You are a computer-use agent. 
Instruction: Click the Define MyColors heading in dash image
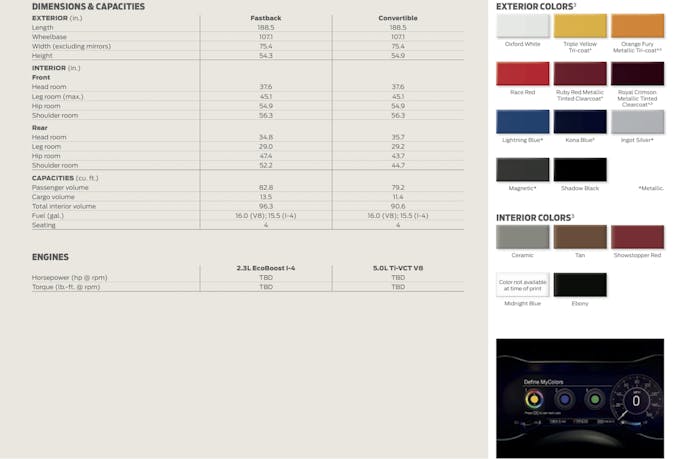[x=546, y=381]
